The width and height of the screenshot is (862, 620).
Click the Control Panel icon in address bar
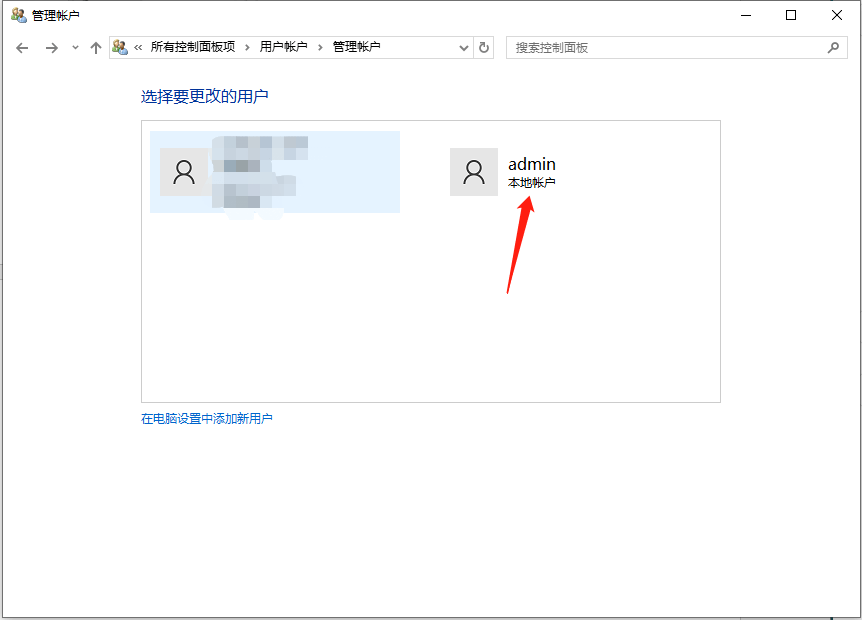(x=120, y=46)
